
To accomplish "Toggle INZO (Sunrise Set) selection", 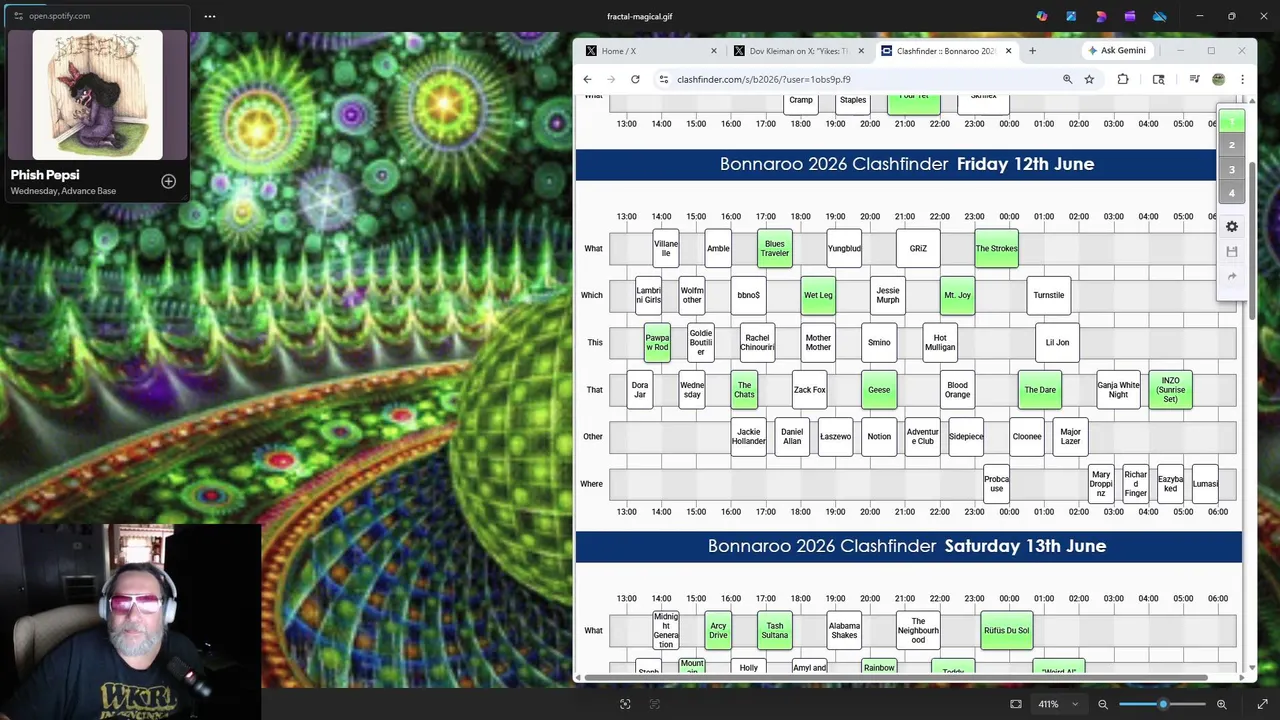I will [x=1170, y=390].
